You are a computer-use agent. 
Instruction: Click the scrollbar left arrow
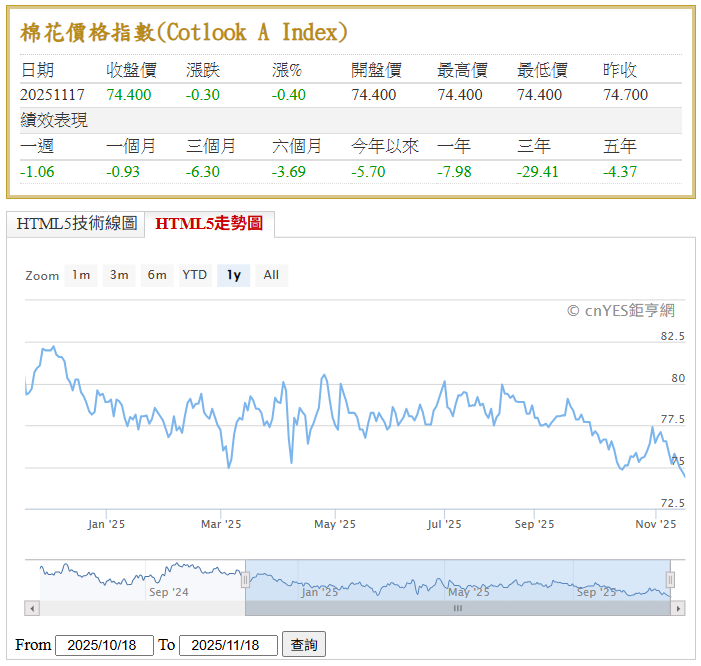tap(32, 608)
